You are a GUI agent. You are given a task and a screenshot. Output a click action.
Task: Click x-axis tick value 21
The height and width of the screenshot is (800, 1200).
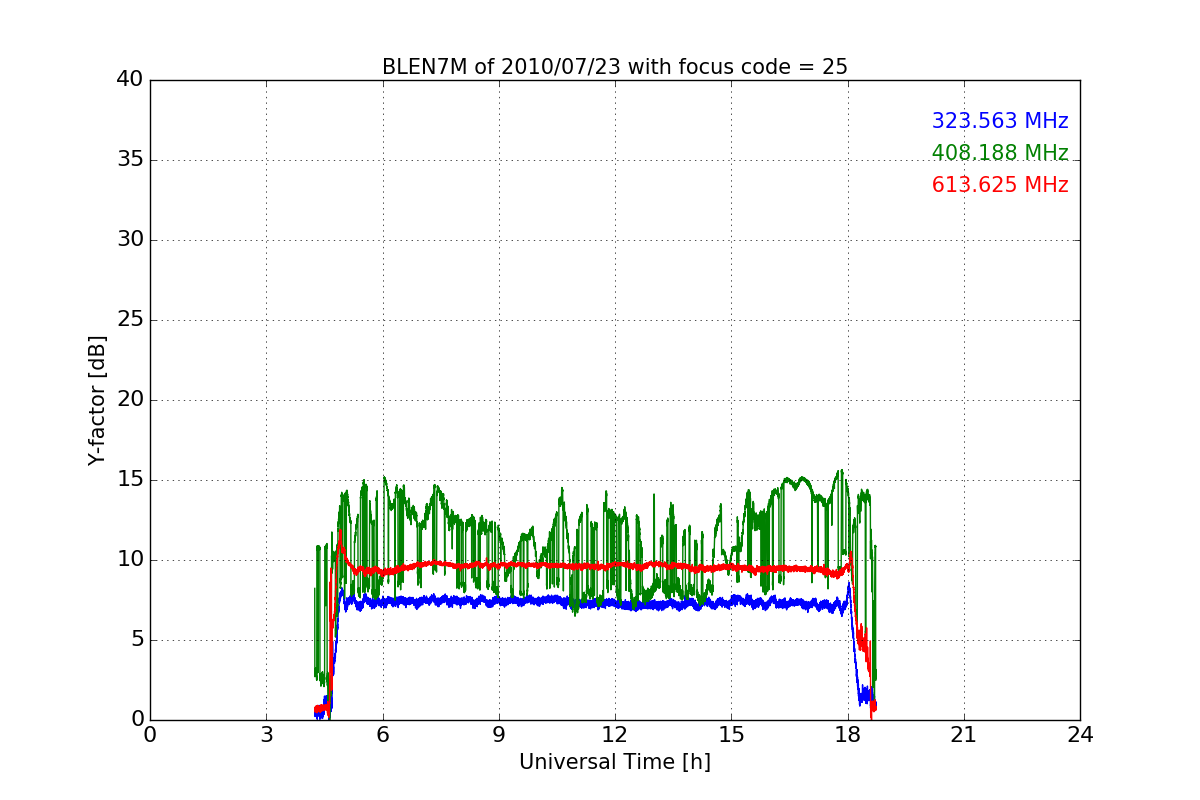click(x=964, y=735)
